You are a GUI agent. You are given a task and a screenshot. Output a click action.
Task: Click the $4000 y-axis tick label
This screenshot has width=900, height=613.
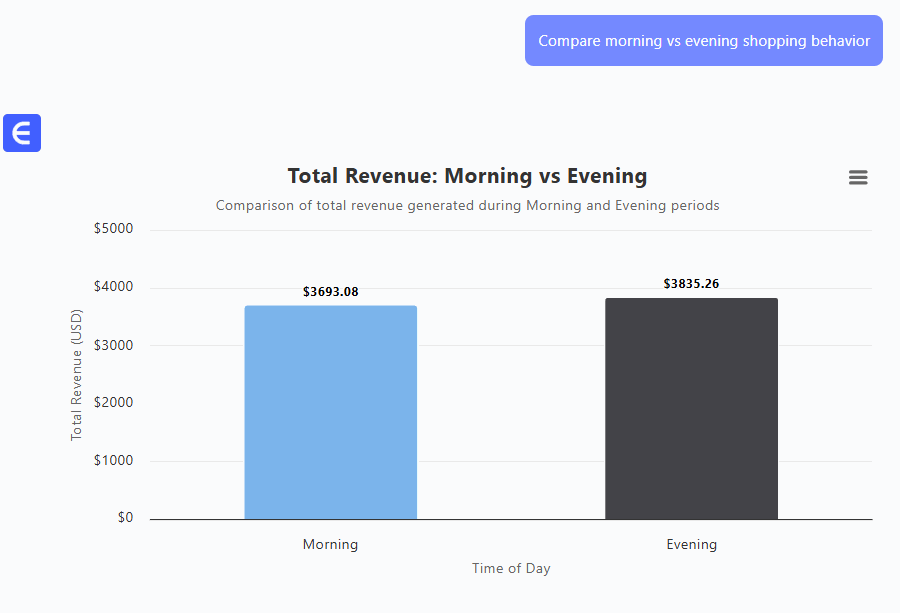point(113,287)
